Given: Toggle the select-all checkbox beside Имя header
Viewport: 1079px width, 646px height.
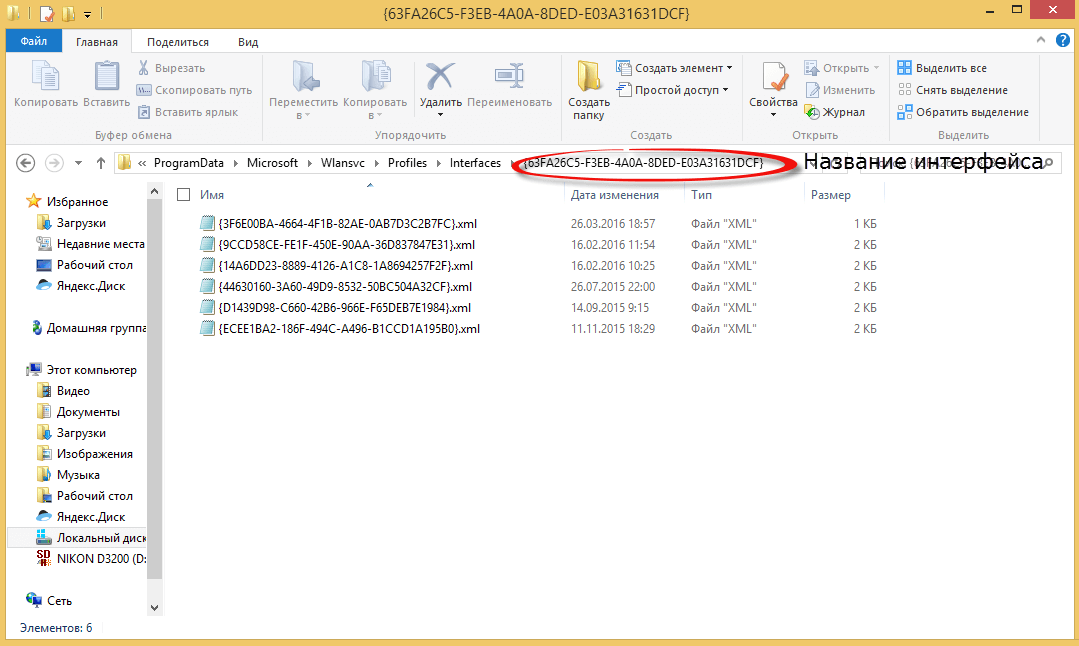Looking at the screenshot, I should pos(183,195).
